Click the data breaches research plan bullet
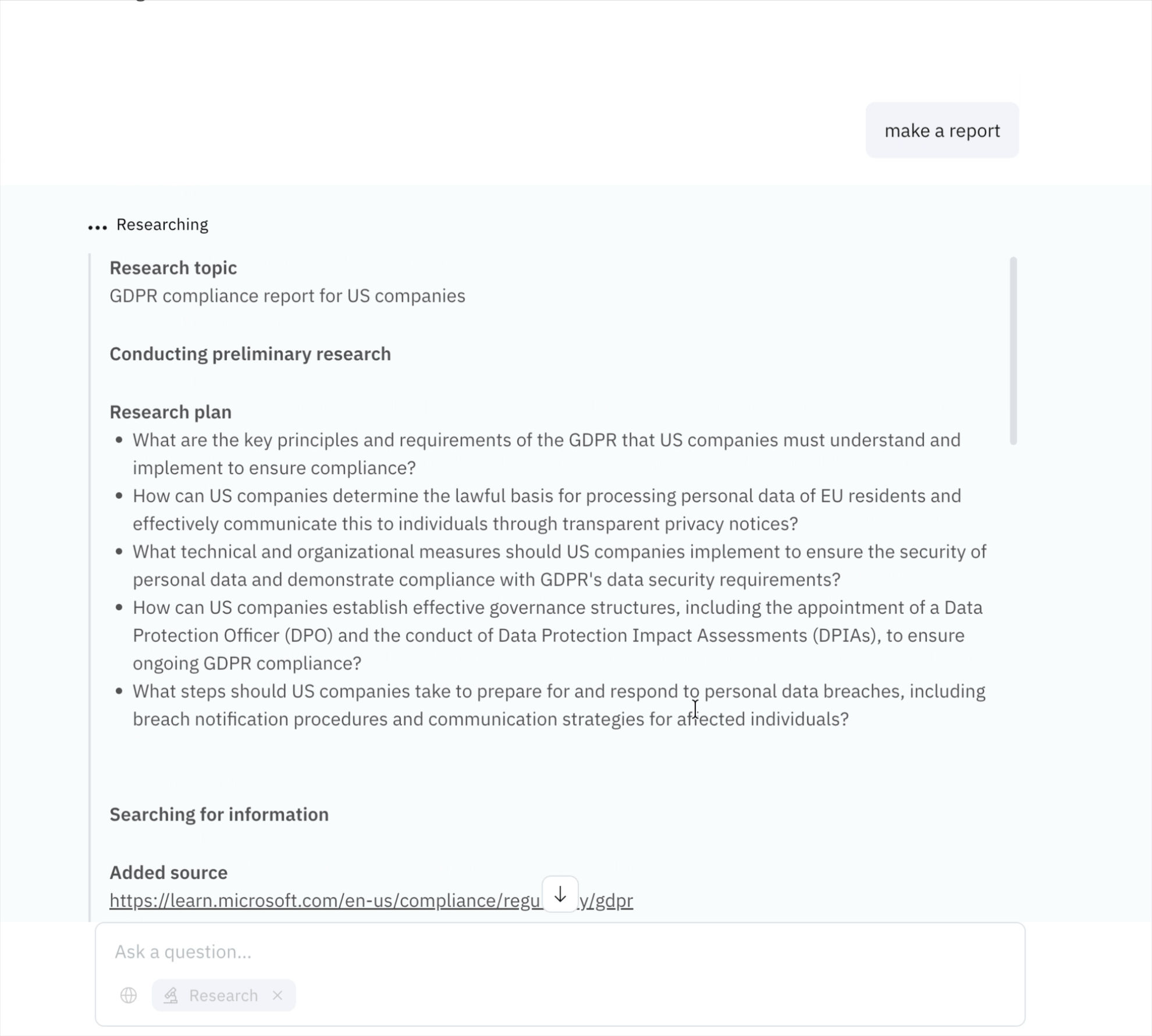 tap(559, 705)
